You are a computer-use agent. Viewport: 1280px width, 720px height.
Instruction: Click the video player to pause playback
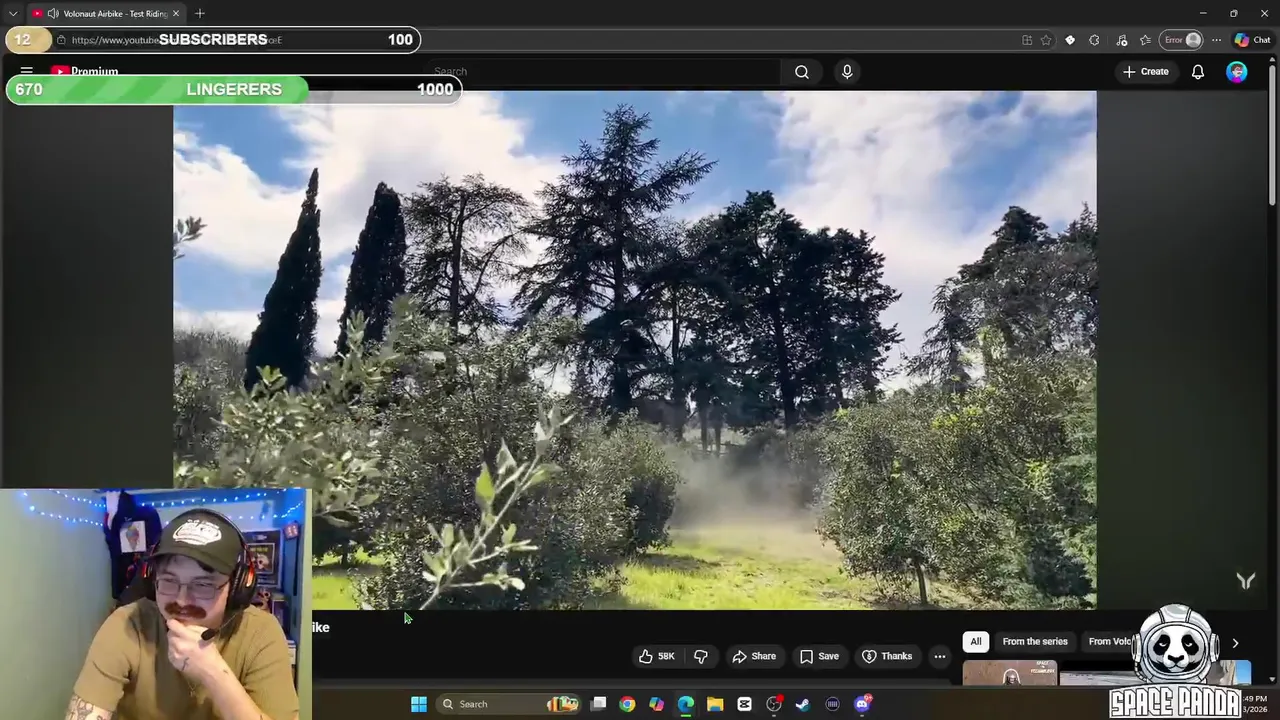coord(635,349)
